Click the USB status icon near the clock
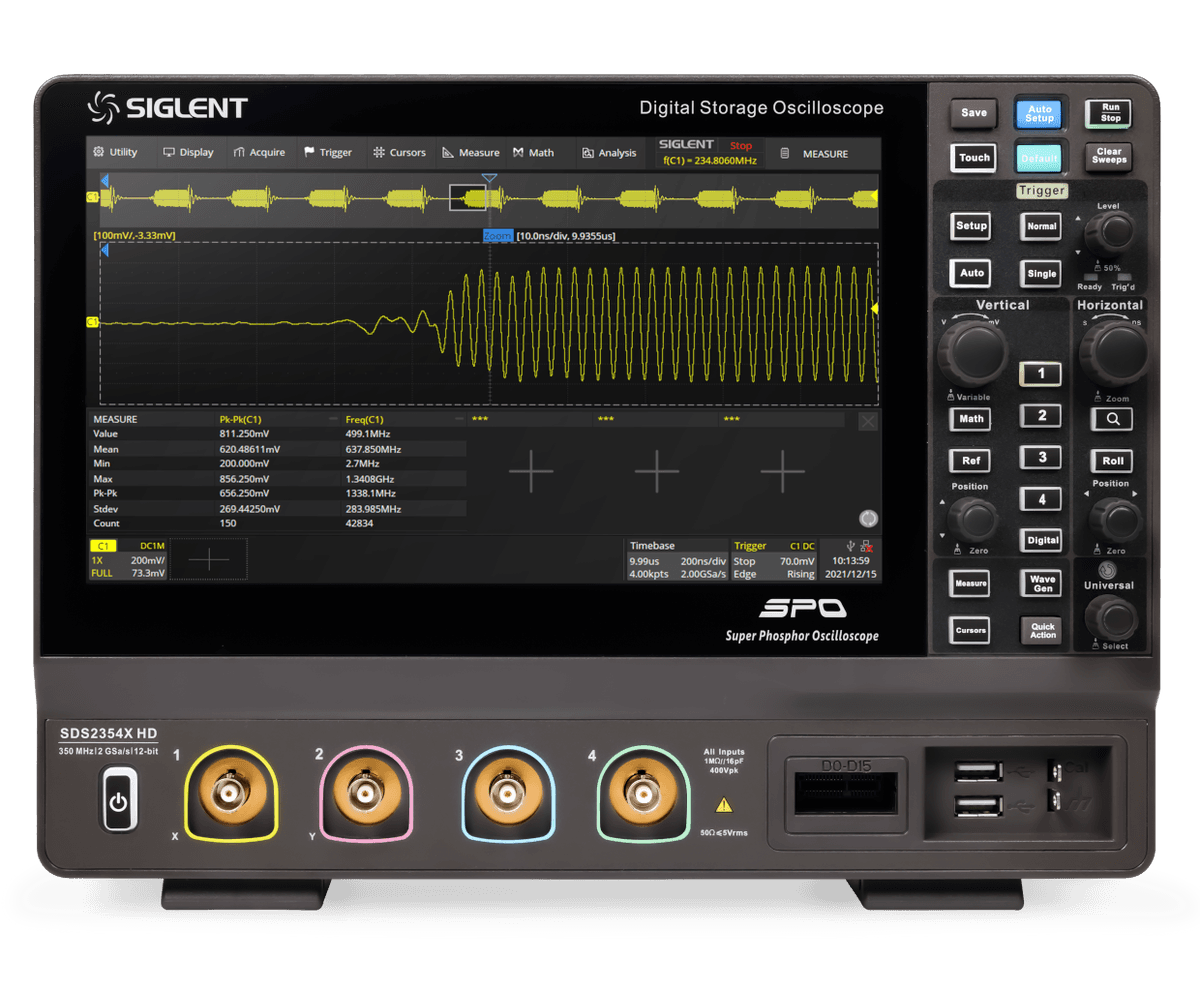The height and width of the screenshot is (987, 1200). 850,546
